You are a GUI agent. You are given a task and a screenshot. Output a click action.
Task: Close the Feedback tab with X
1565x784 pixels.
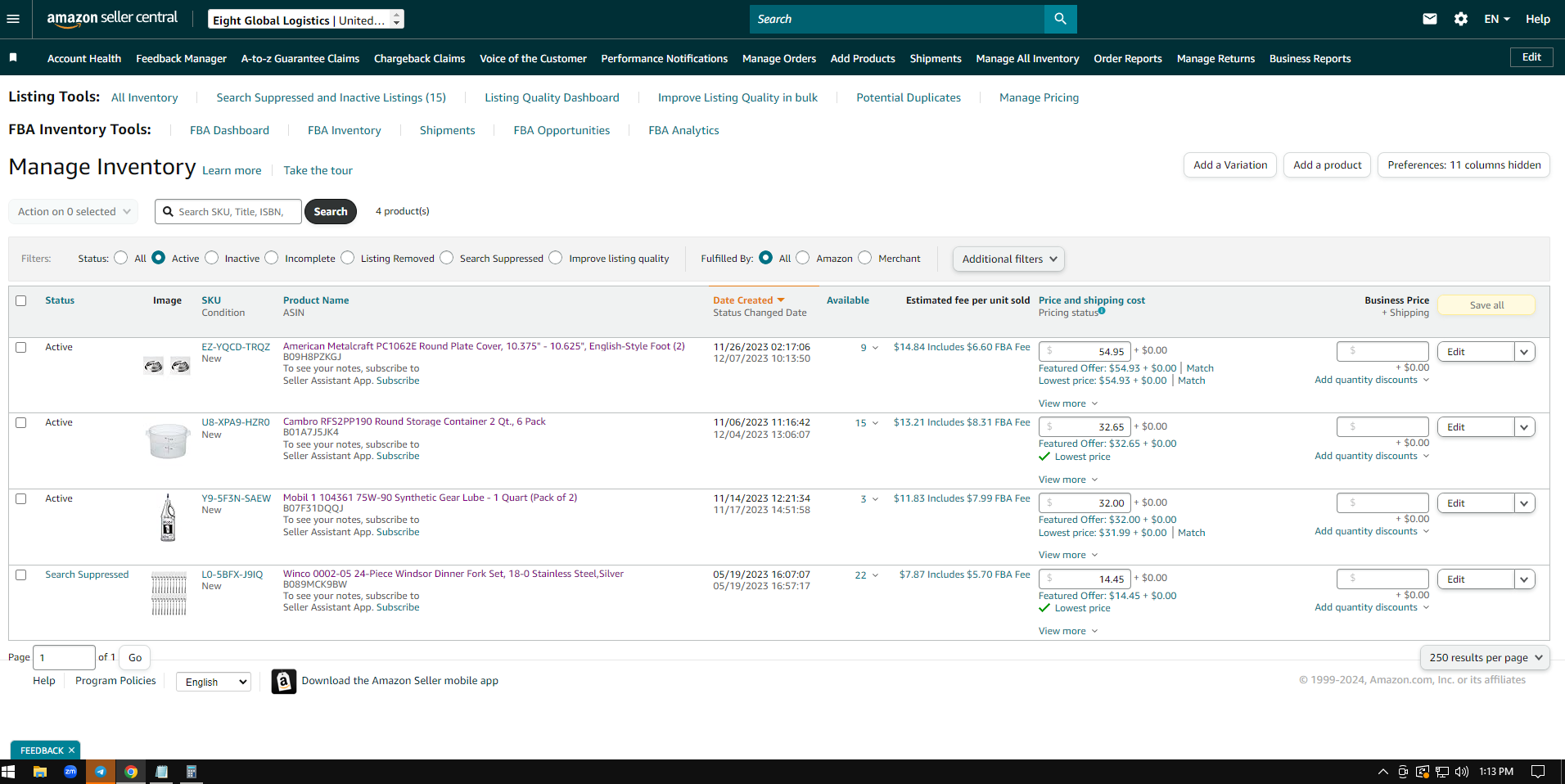(x=72, y=750)
